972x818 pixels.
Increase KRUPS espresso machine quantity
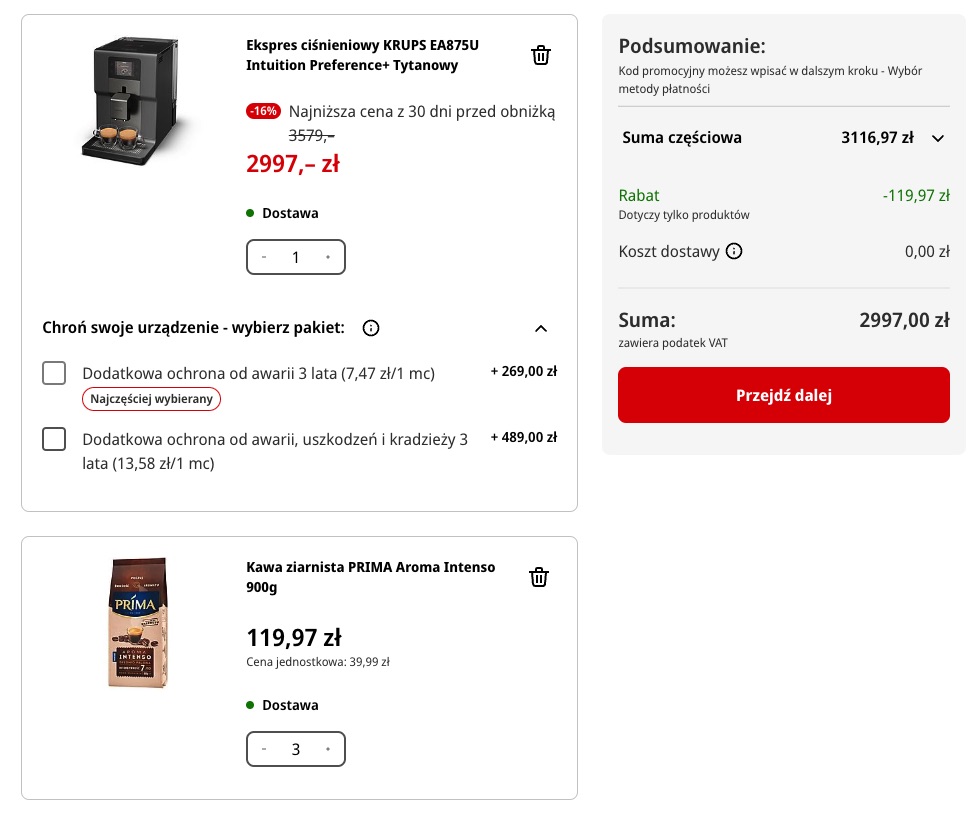pos(328,257)
